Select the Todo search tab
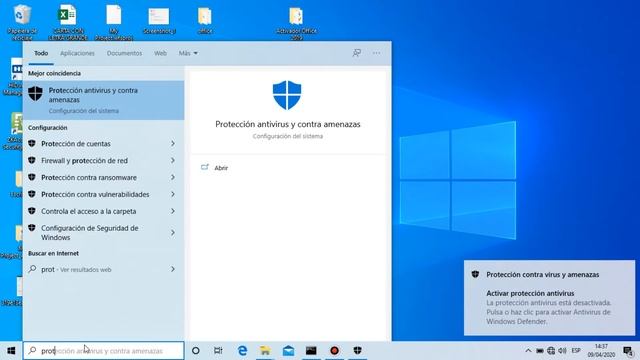Viewport: 640px width, 360px height. coord(41,53)
